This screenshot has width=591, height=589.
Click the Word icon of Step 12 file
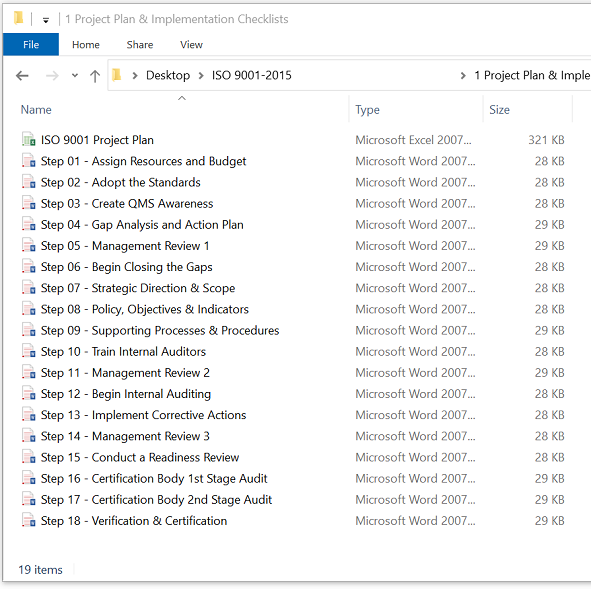point(29,393)
